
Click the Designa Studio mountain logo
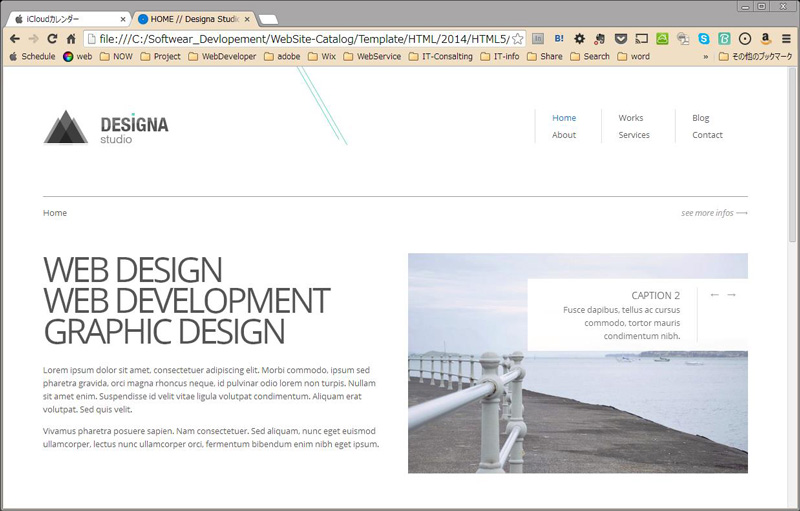pyautogui.click(x=66, y=127)
